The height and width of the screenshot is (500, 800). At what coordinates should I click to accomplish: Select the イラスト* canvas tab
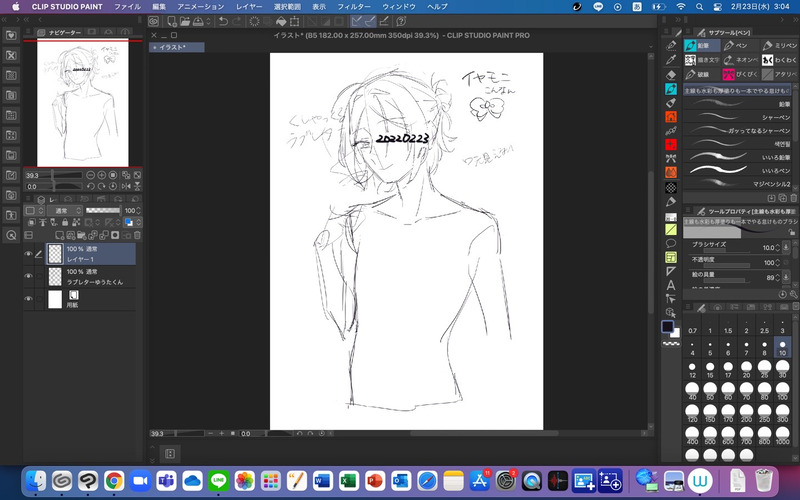pos(177,47)
